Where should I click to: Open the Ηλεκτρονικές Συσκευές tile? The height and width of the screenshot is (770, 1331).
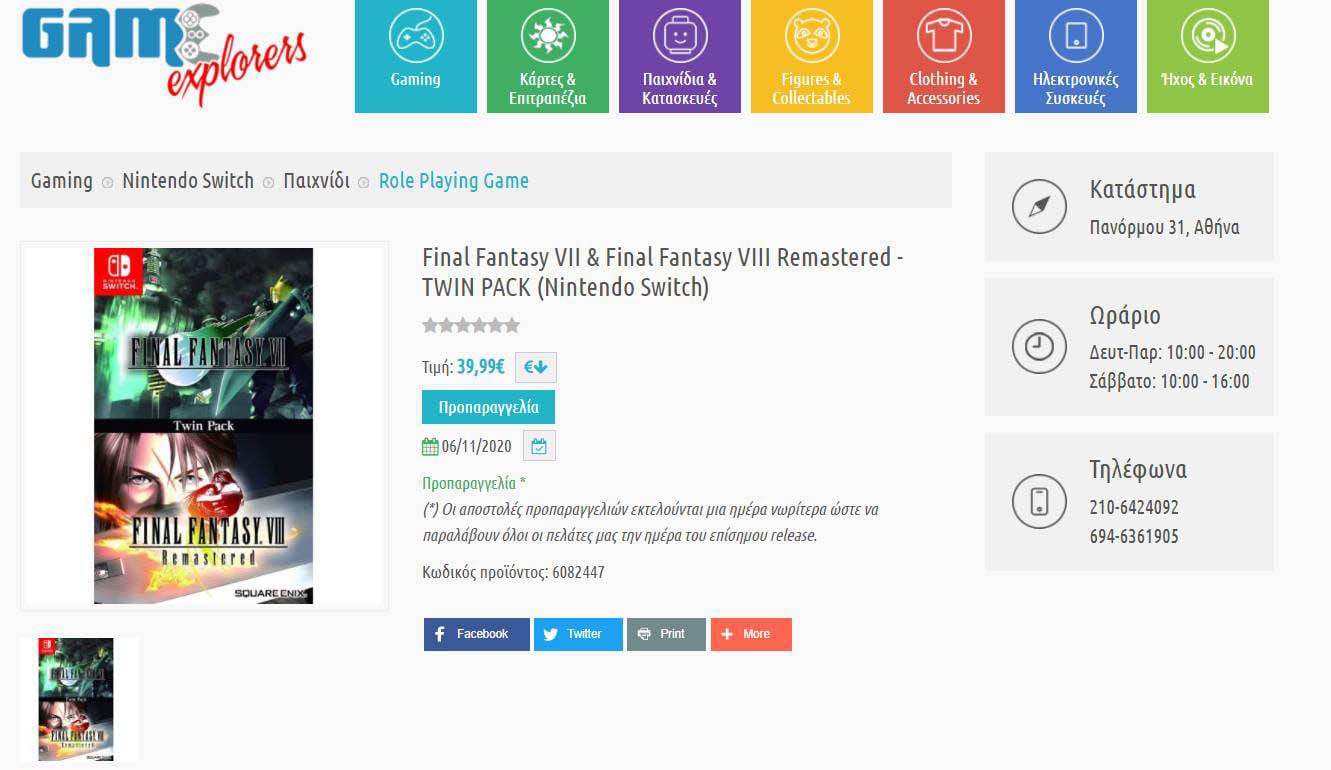click(x=1076, y=56)
